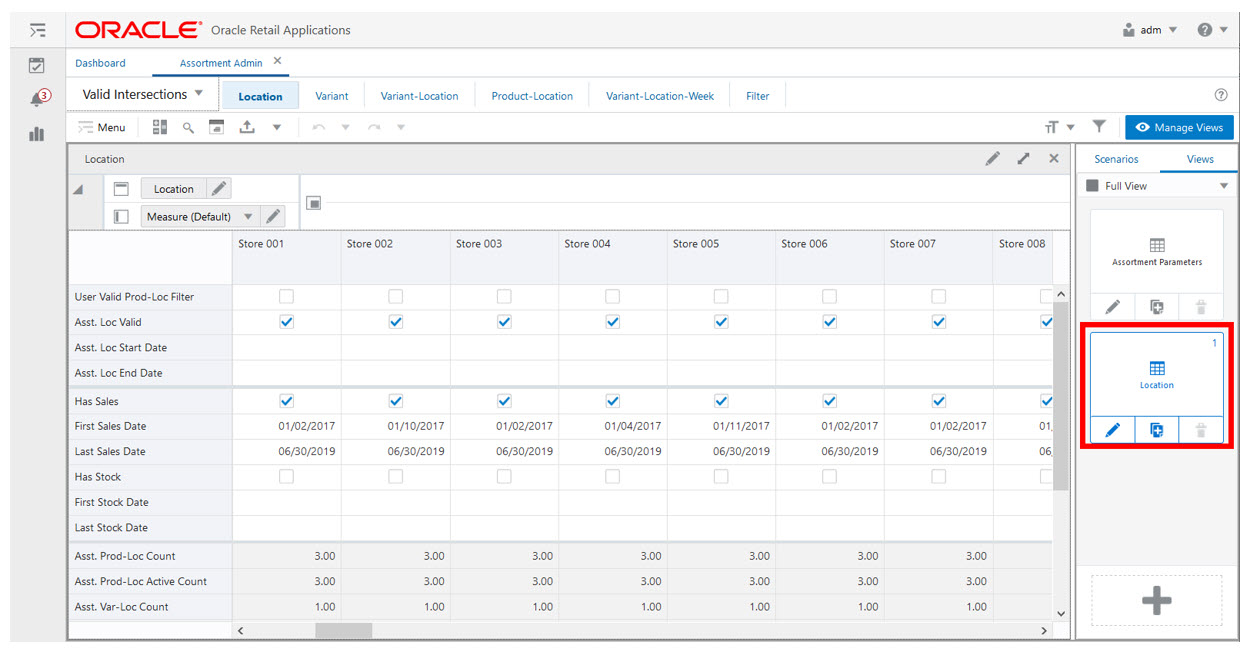Switch to the Variant-Location tab
Viewport: 1250px width, 649px height.
click(419, 96)
